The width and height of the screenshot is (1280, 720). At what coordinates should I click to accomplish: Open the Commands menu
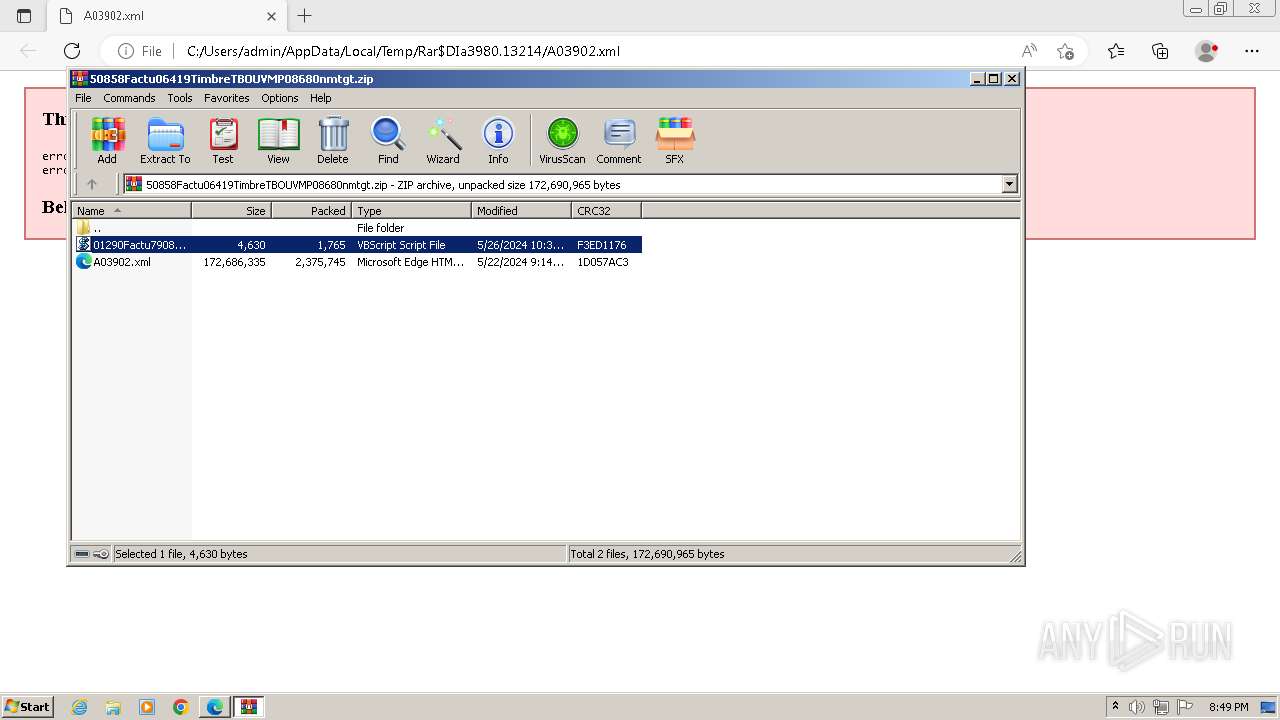[129, 98]
